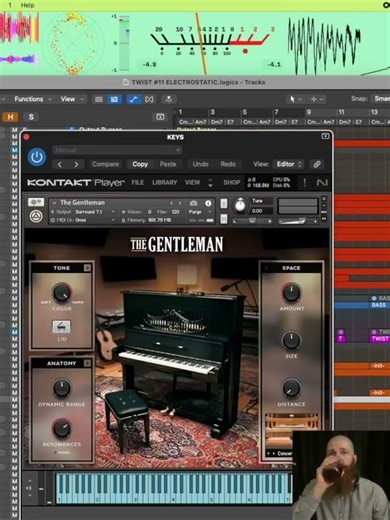Image resolution: width=390 pixels, height=520 pixels.
Task: Open the pointer tool dropdown
Action: pyautogui.click(x=295, y=99)
